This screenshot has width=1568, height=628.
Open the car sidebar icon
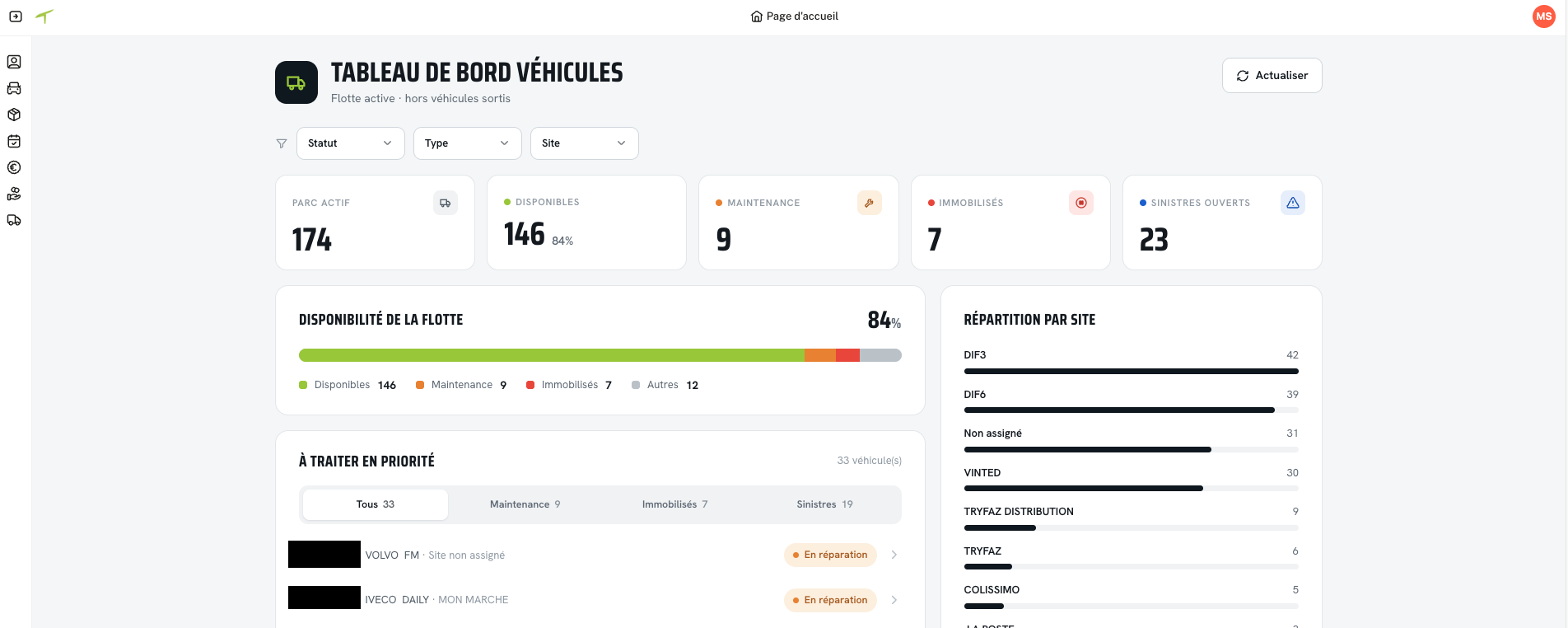click(x=14, y=88)
